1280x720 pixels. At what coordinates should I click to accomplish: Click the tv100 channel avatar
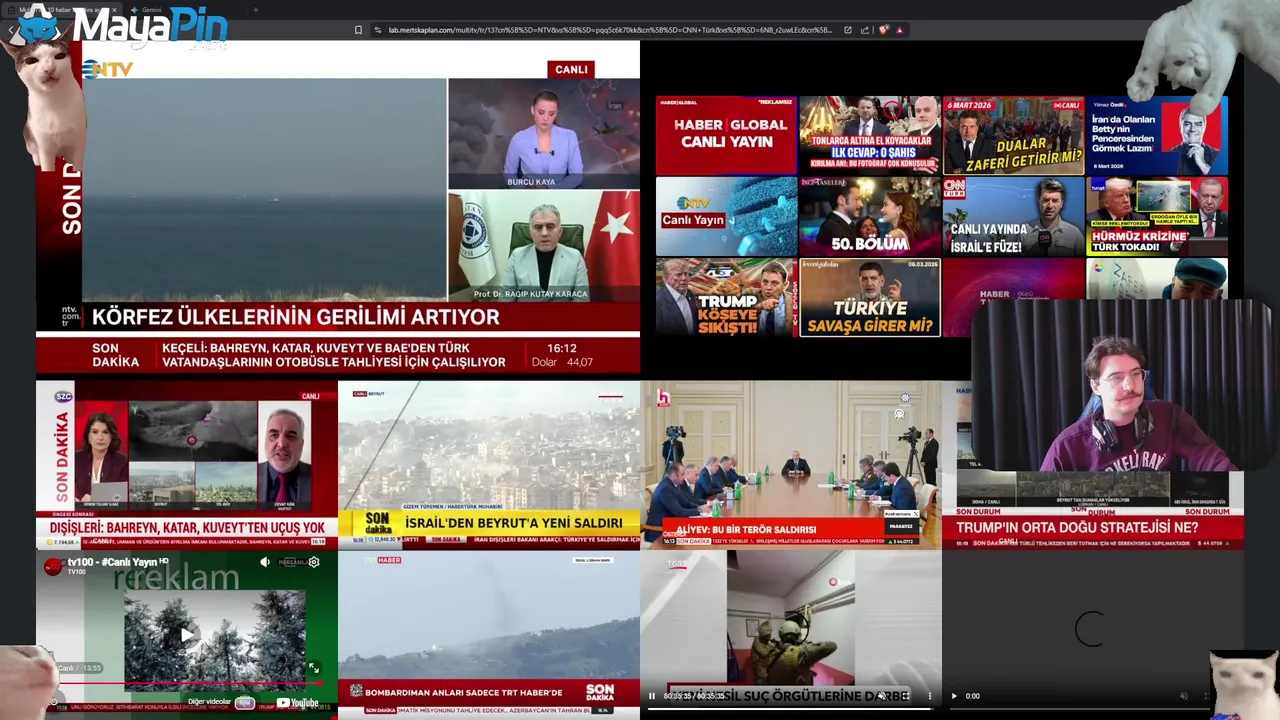click(53, 566)
